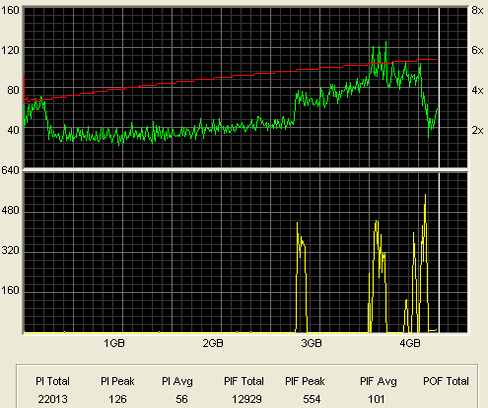Screen dimensions: 488x408
Task: Select the PI Peak value 126
Action: point(117,399)
